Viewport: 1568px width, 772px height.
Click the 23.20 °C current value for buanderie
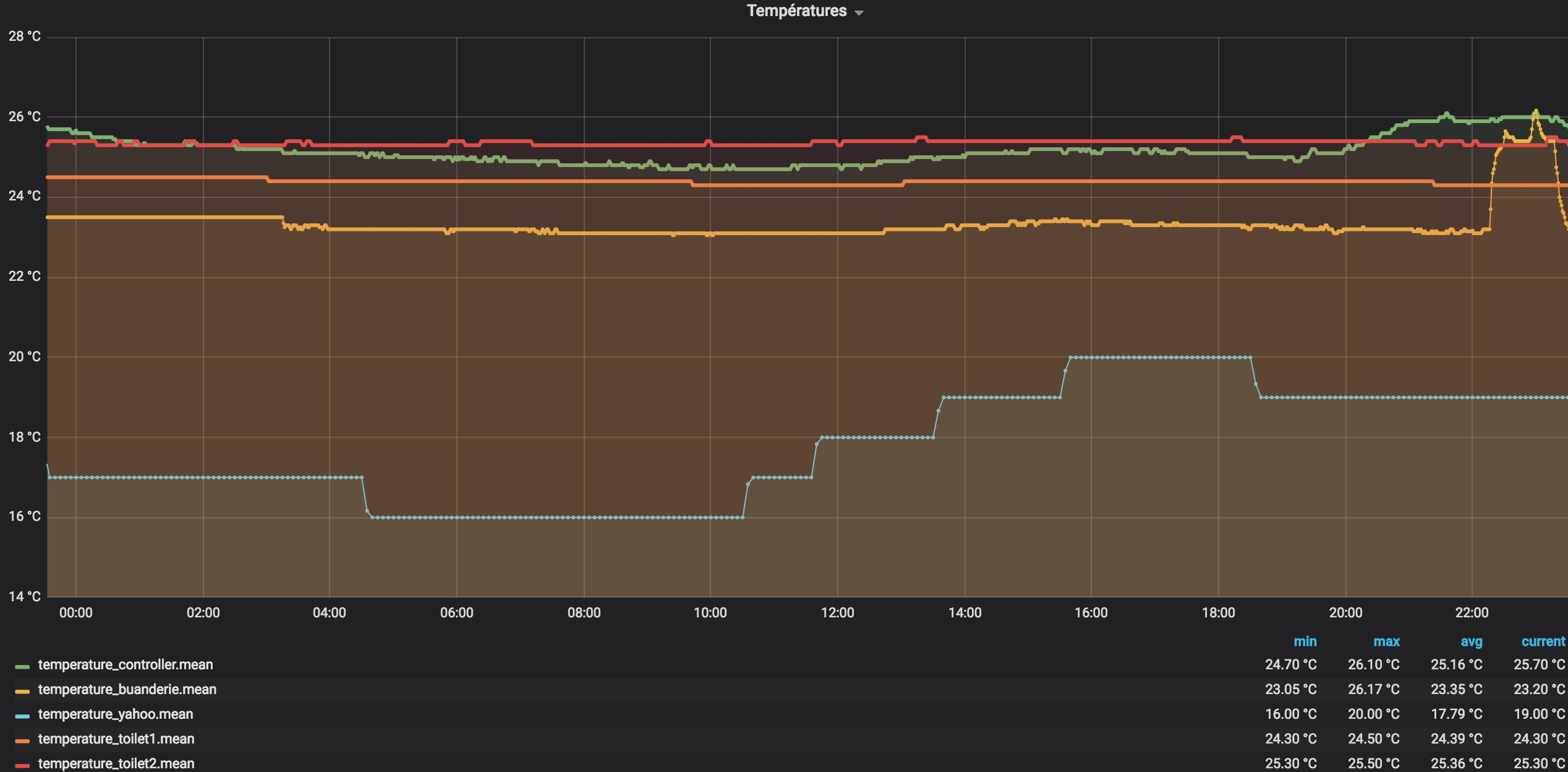pyautogui.click(x=1540, y=689)
